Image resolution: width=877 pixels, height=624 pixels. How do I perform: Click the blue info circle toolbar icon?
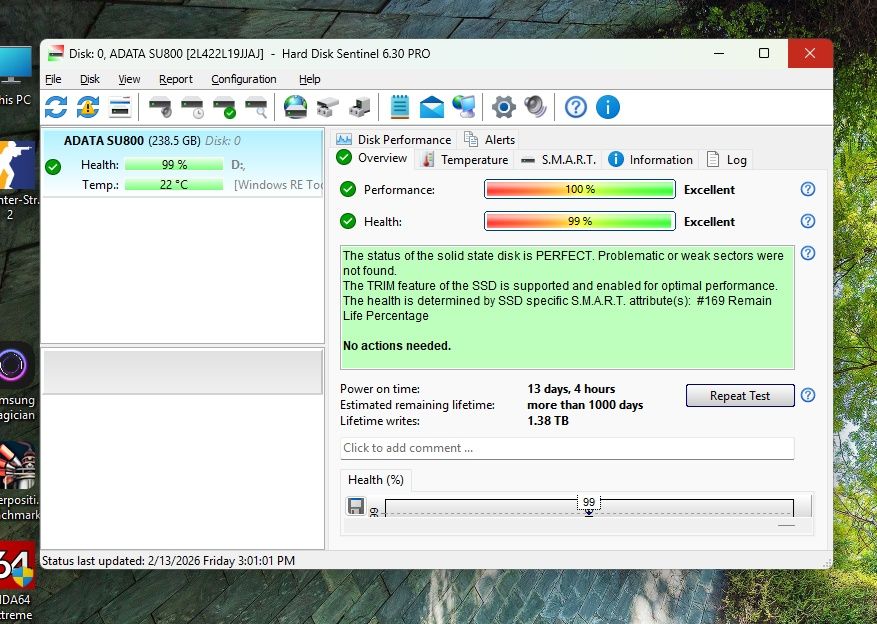tap(607, 107)
